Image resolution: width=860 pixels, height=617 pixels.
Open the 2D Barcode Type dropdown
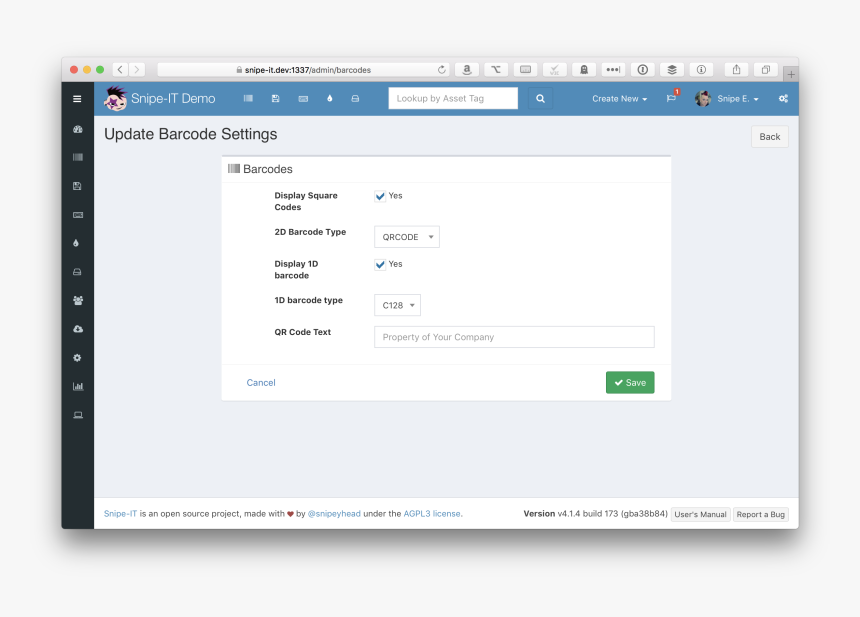click(x=407, y=237)
